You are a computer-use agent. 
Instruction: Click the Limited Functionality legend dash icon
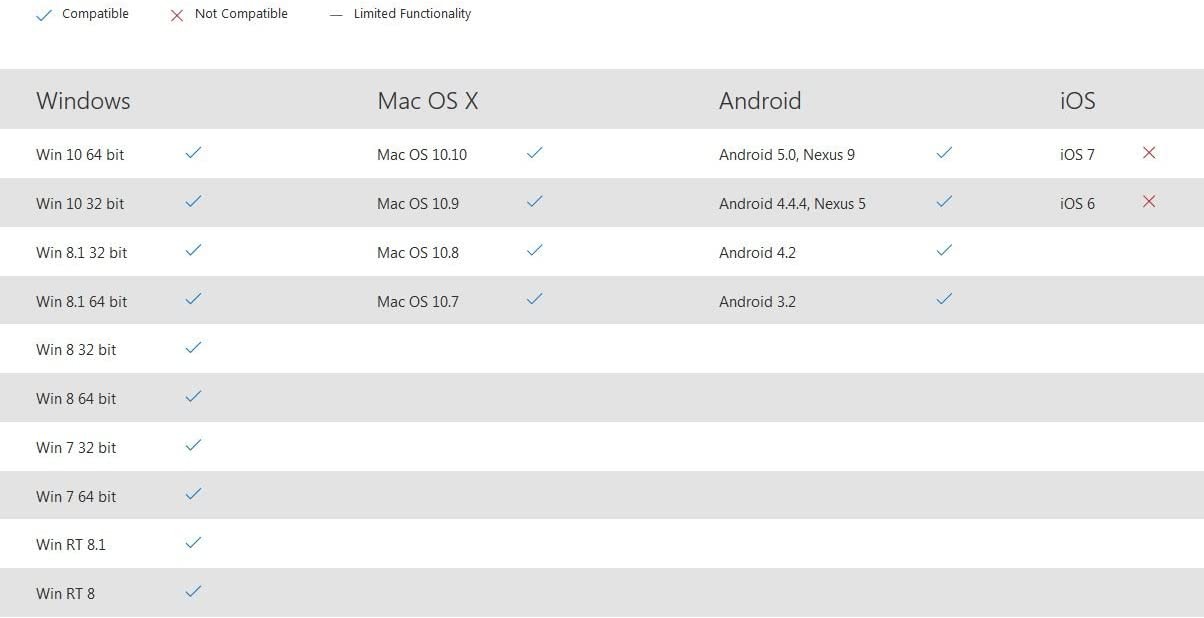coord(336,15)
